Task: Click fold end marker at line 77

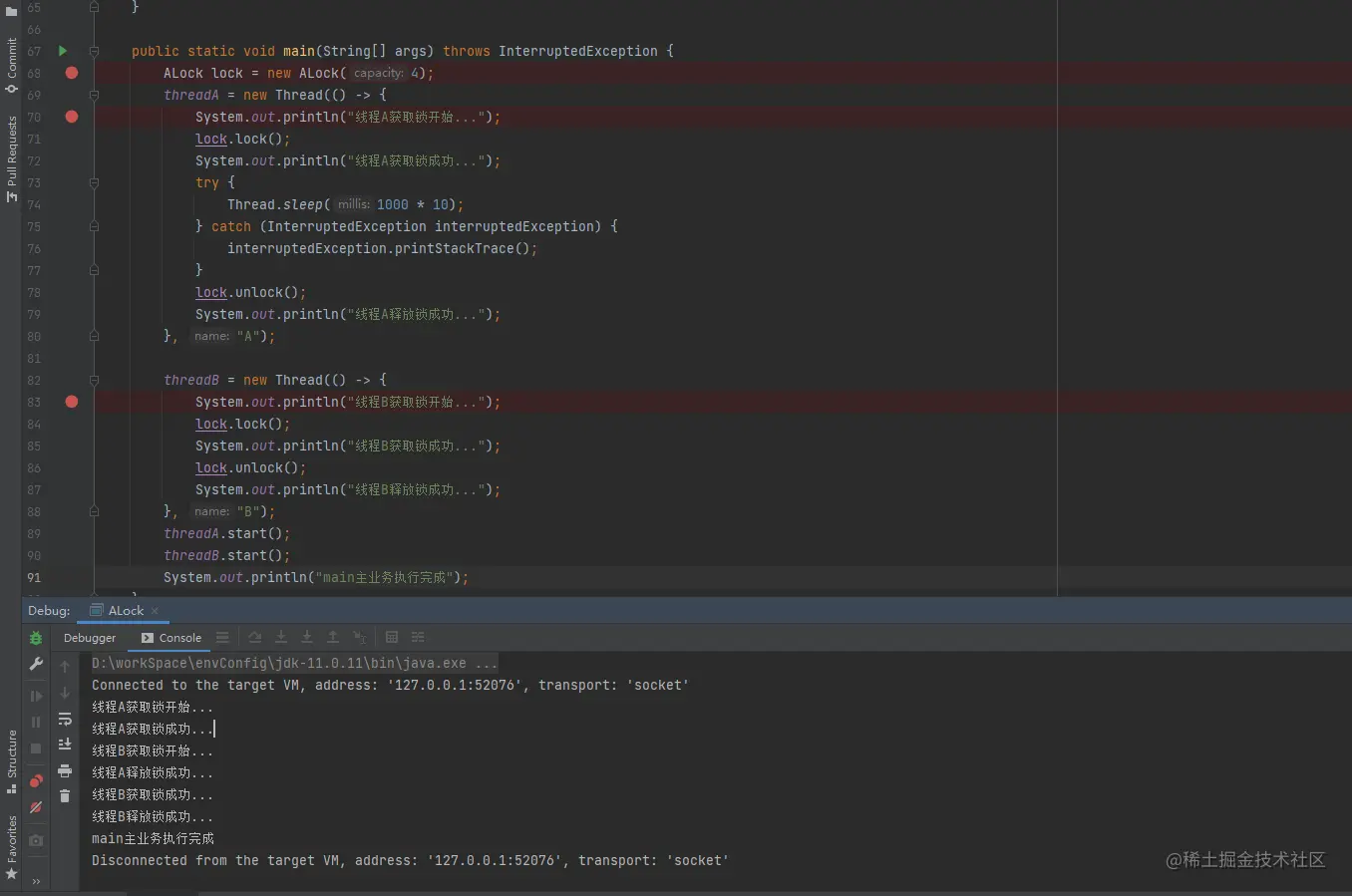Action: click(x=94, y=270)
